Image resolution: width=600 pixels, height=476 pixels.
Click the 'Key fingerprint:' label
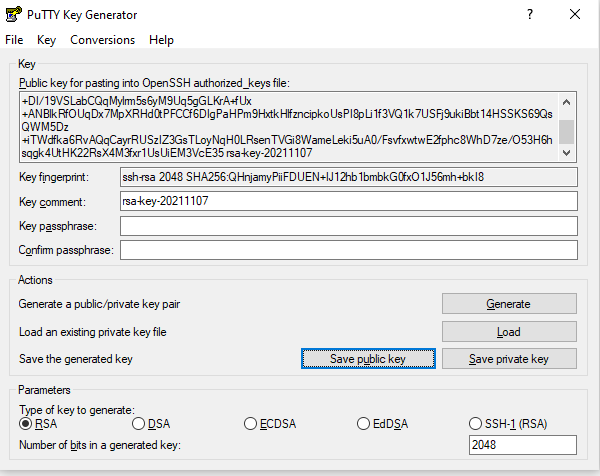click(54, 177)
